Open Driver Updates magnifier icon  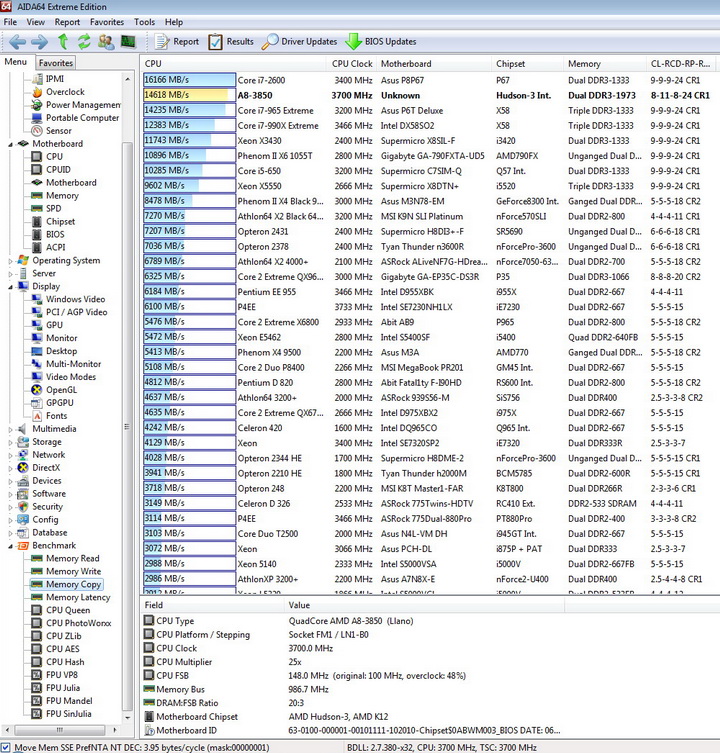(x=269, y=42)
